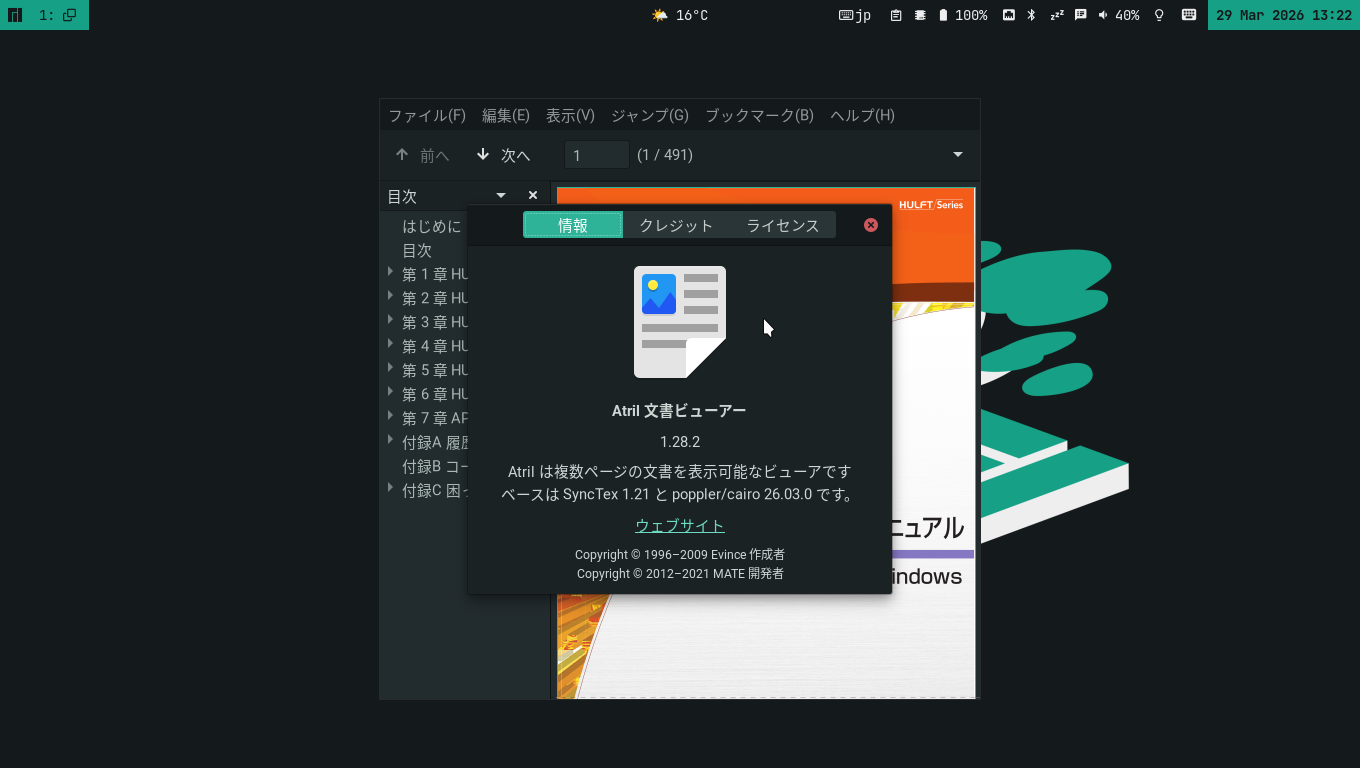
Task: Select はじめに in the contents tree
Action: coord(432,226)
